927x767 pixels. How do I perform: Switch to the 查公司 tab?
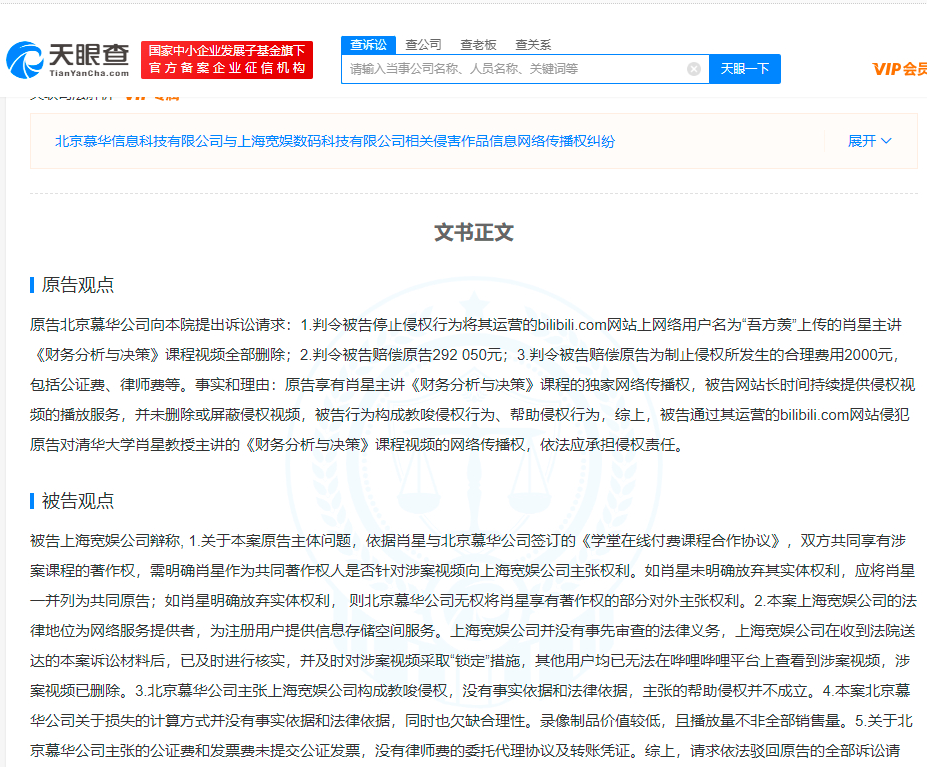click(423, 45)
